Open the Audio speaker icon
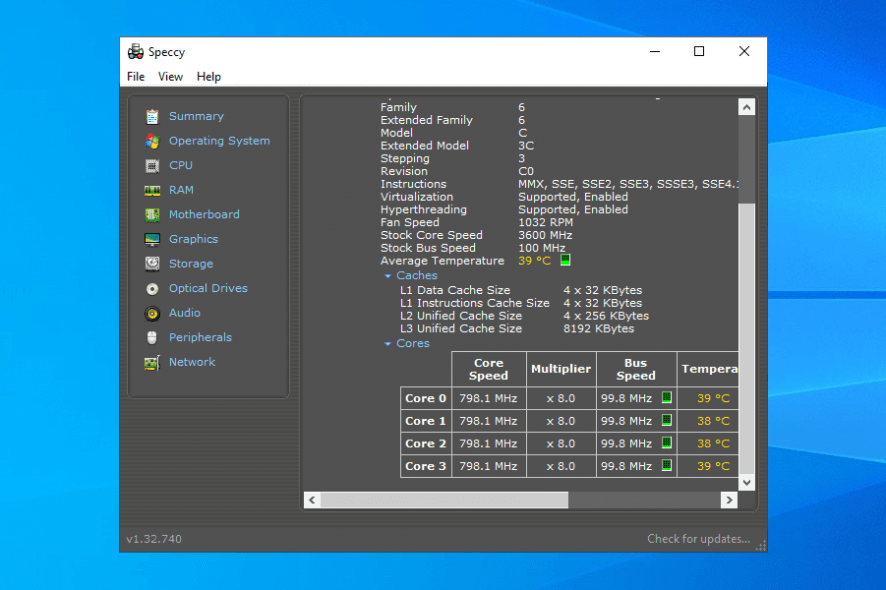886x590 pixels. (152, 313)
